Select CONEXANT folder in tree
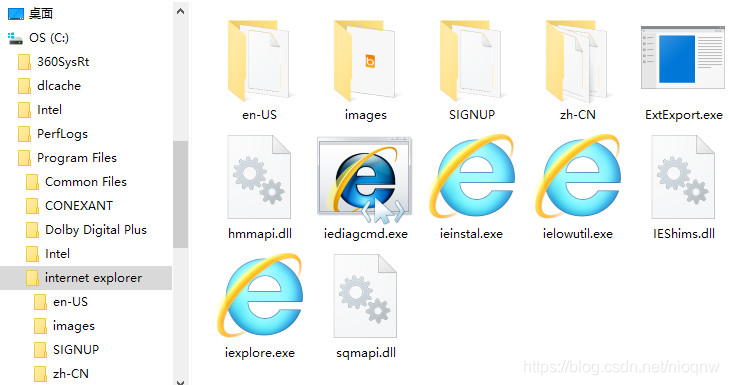 [69, 206]
